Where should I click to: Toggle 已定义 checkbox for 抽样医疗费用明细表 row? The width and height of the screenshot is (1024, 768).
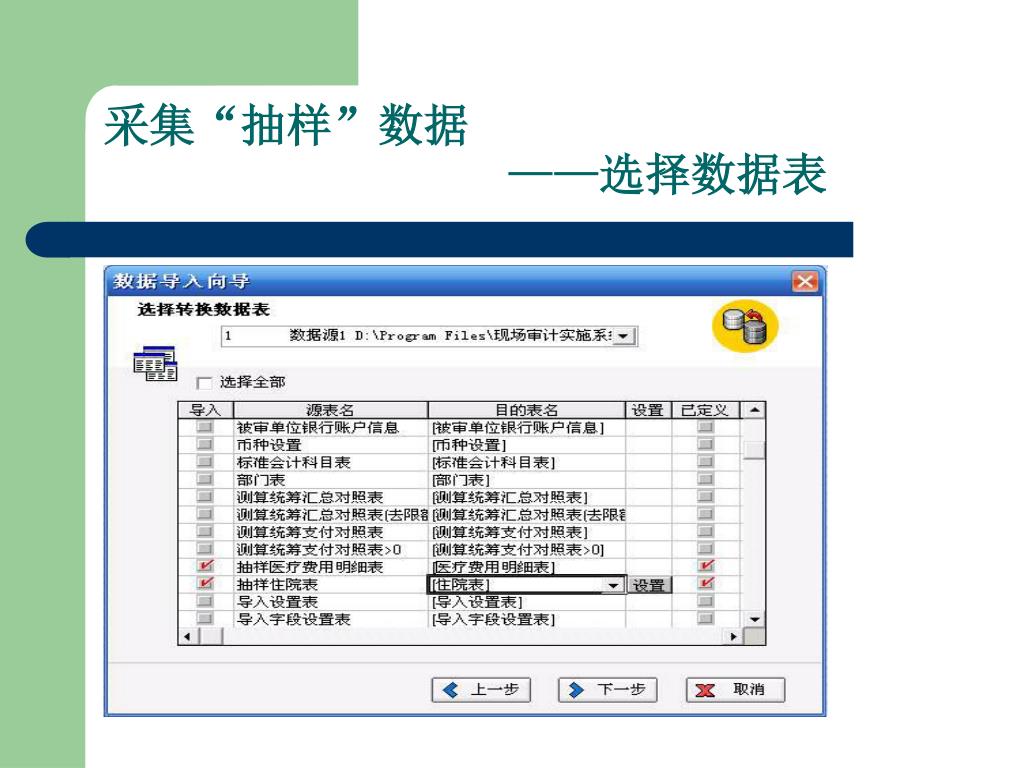(705, 566)
